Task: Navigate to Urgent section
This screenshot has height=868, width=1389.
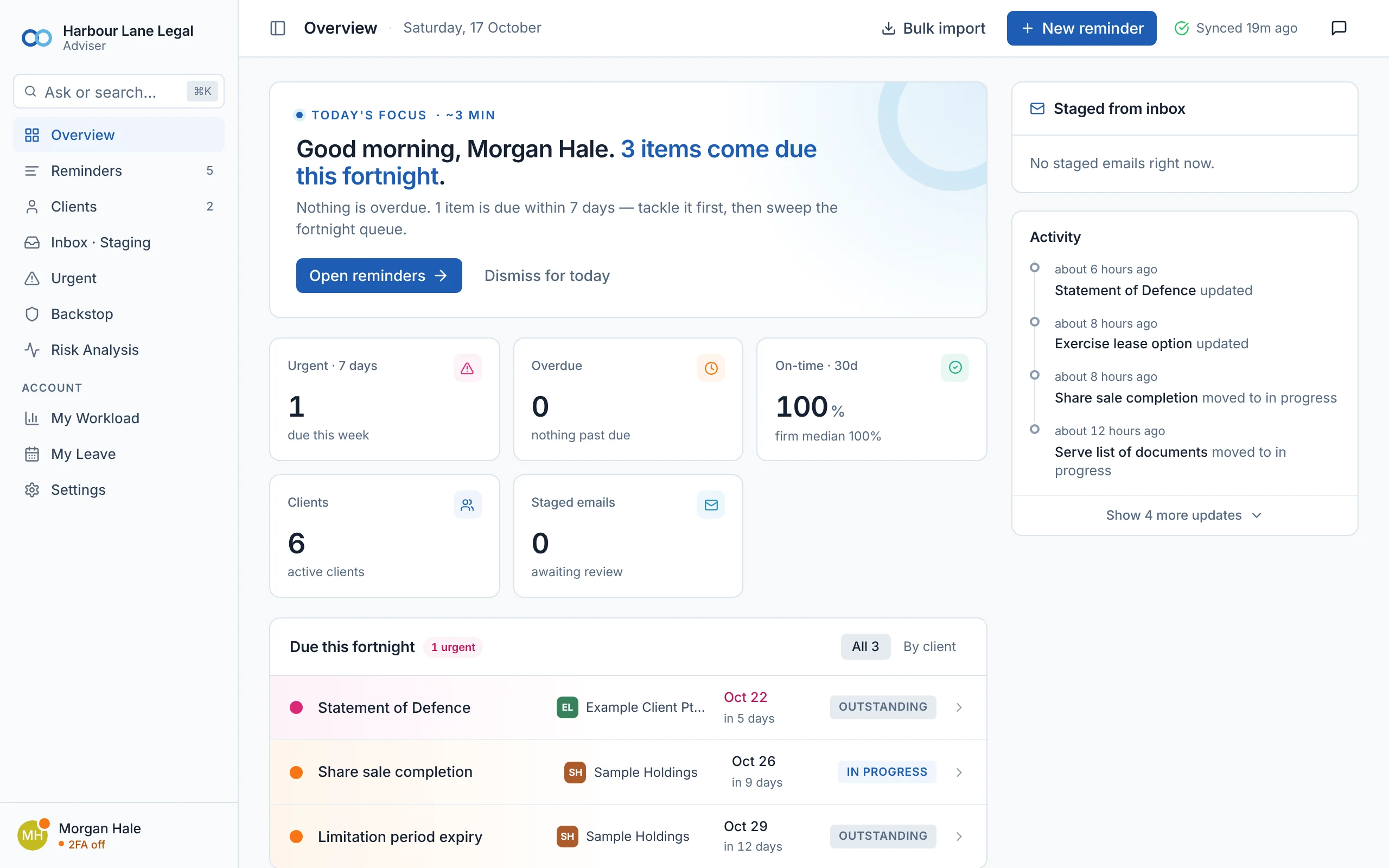Action: [119, 278]
